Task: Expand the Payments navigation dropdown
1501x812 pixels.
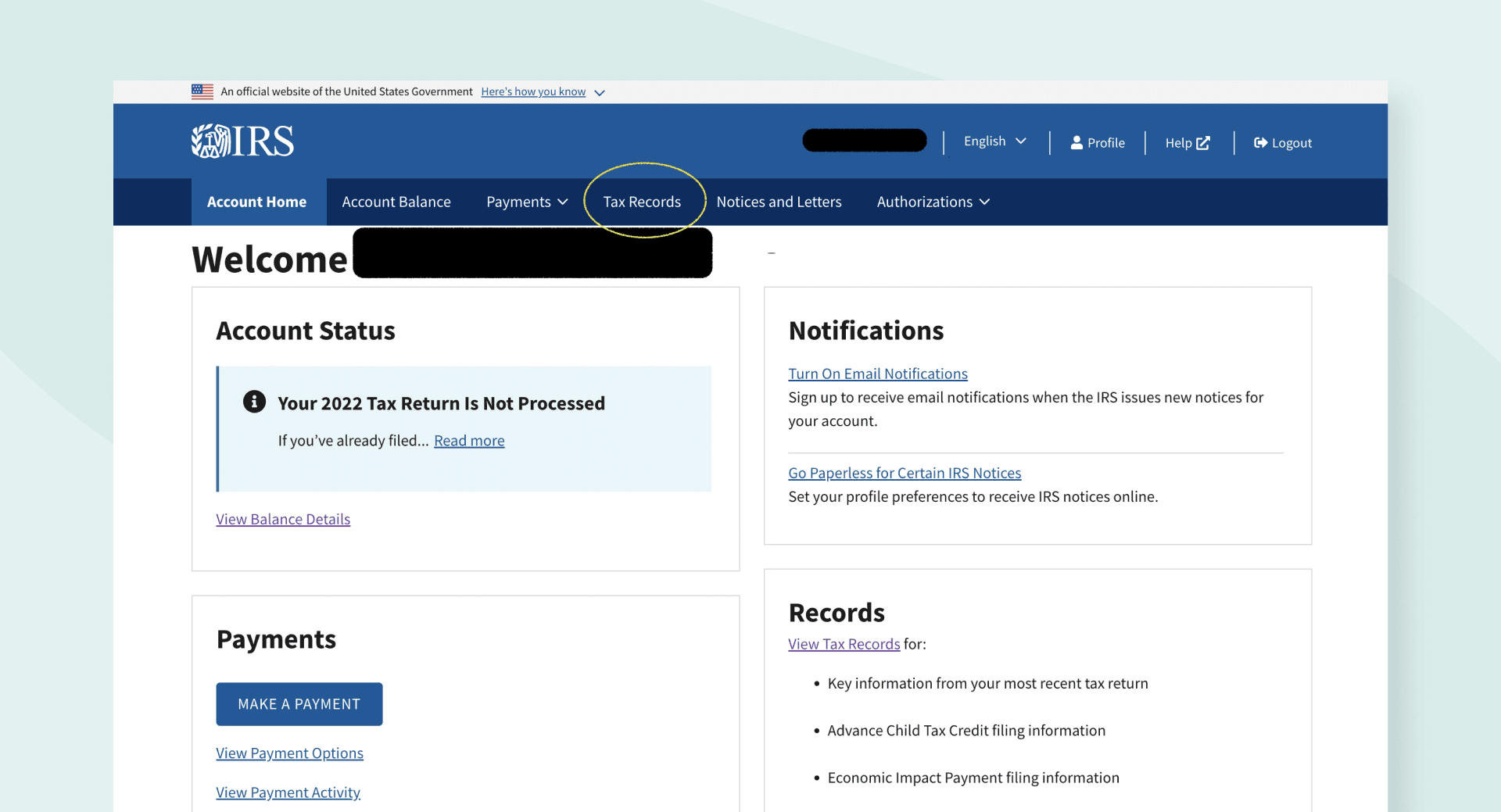Action: 526,202
